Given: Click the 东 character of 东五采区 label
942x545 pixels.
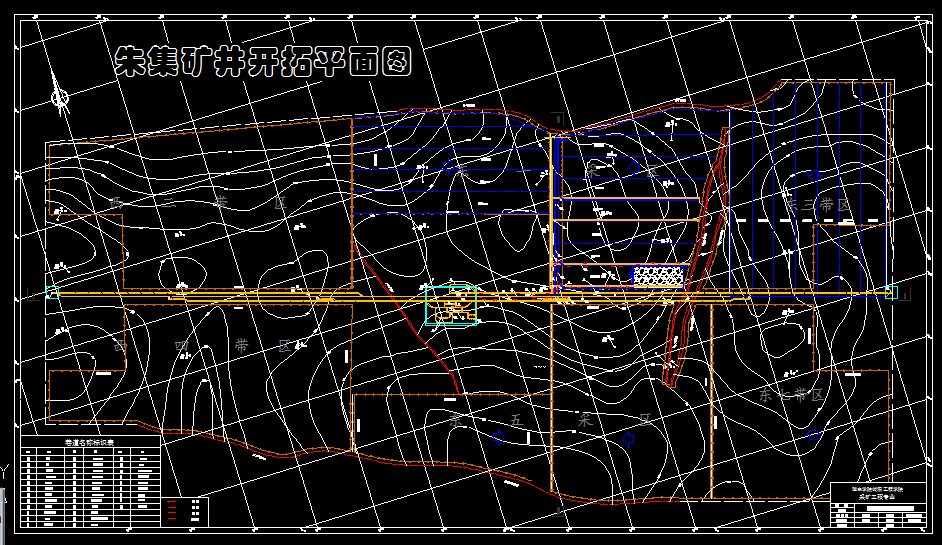Looking at the screenshot, I should click(457, 420).
